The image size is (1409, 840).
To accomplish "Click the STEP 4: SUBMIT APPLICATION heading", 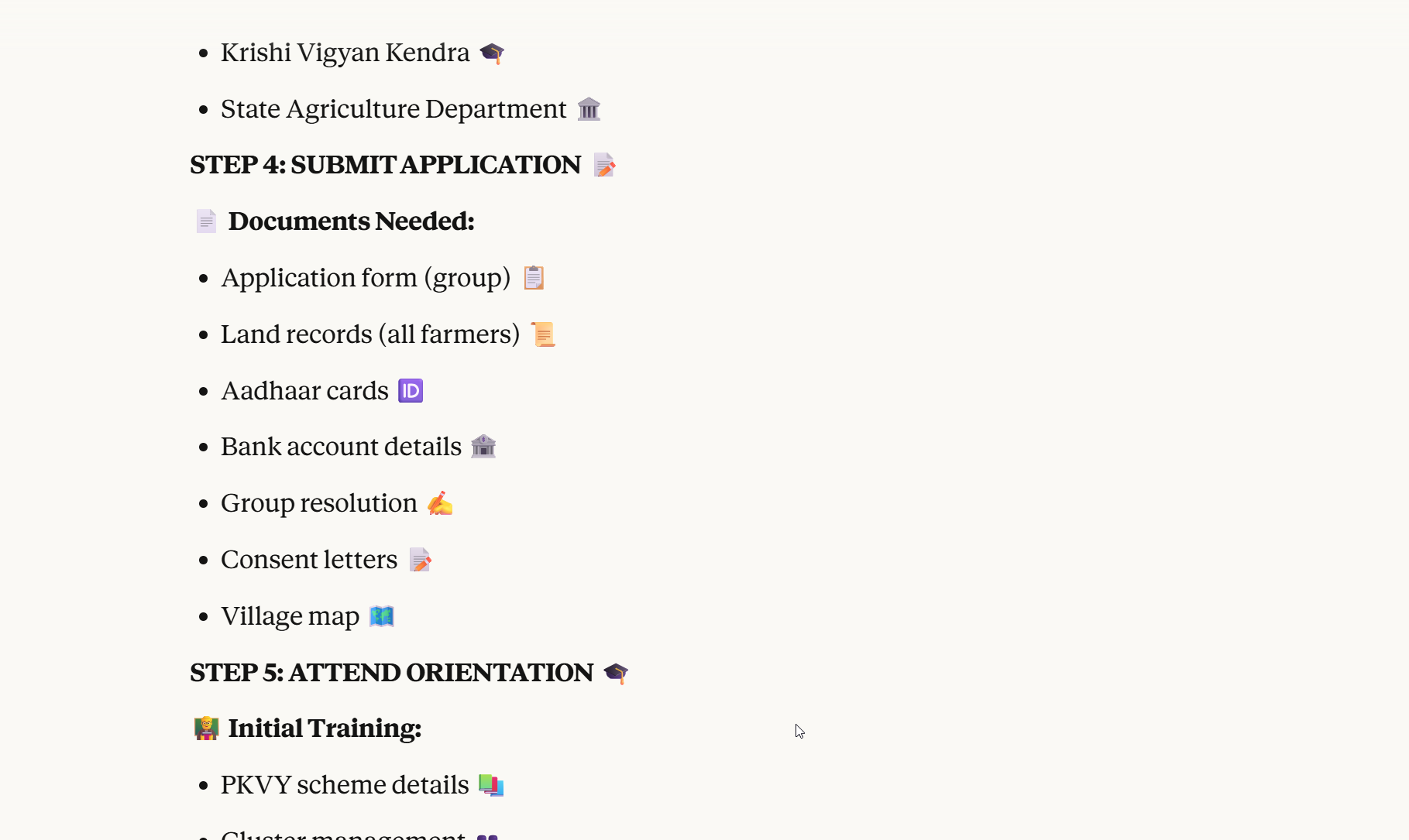I will coord(385,165).
